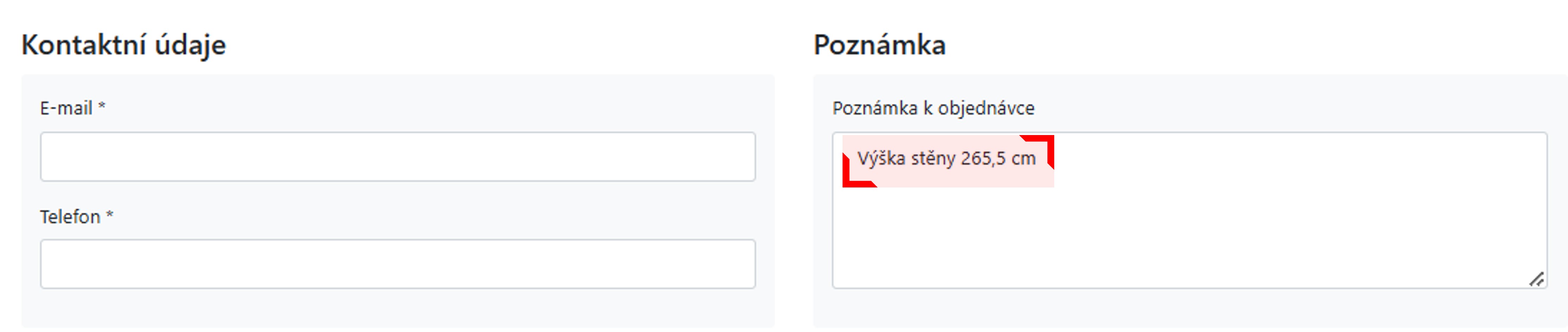The width and height of the screenshot is (1568, 332).
Task: Place cursor on the word 'stěny' in note
Action: [x=933, y=159]
